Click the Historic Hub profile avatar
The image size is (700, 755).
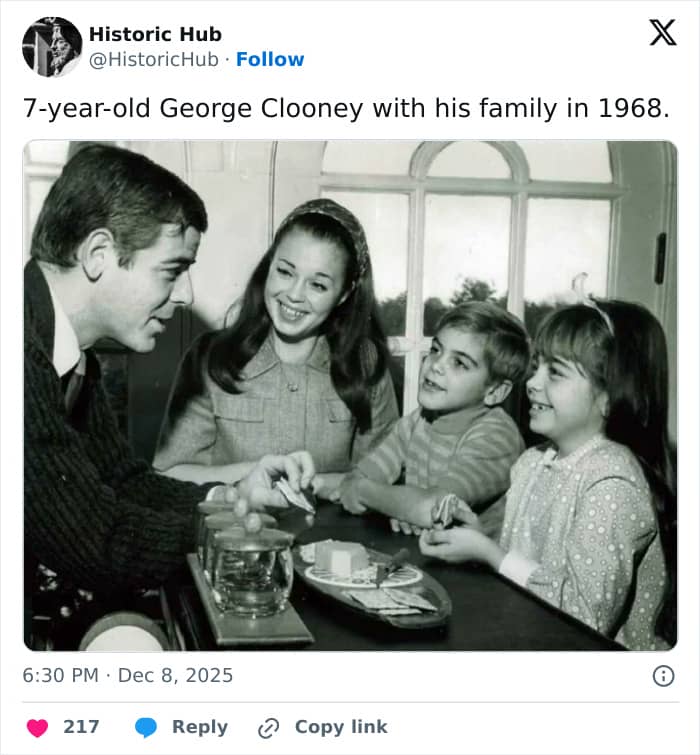pyautogui.click(x=52, y=46)
